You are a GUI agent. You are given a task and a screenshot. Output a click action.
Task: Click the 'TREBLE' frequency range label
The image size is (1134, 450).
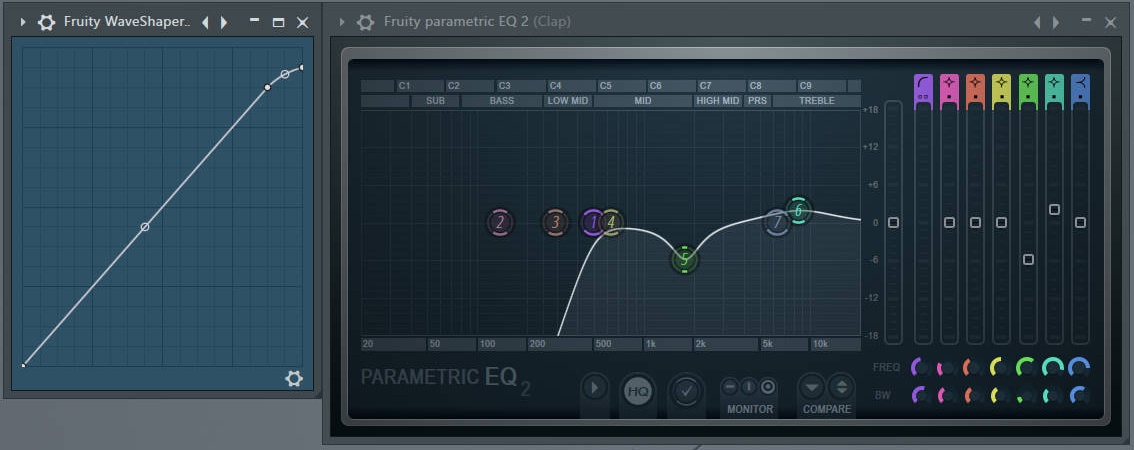[817, 101]
